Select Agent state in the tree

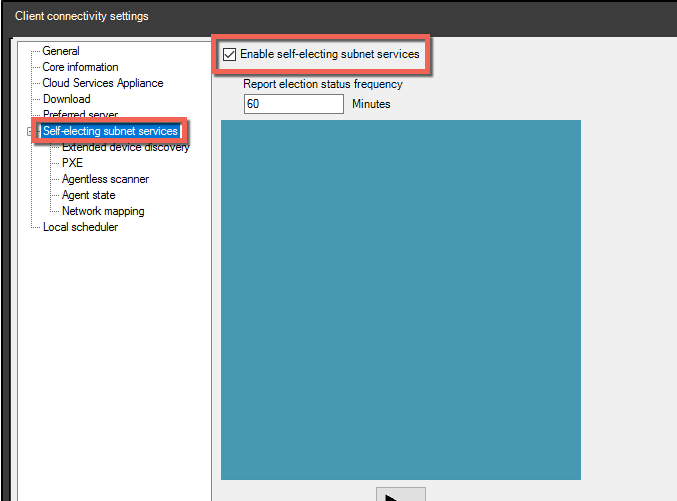[x=88, y=195]
